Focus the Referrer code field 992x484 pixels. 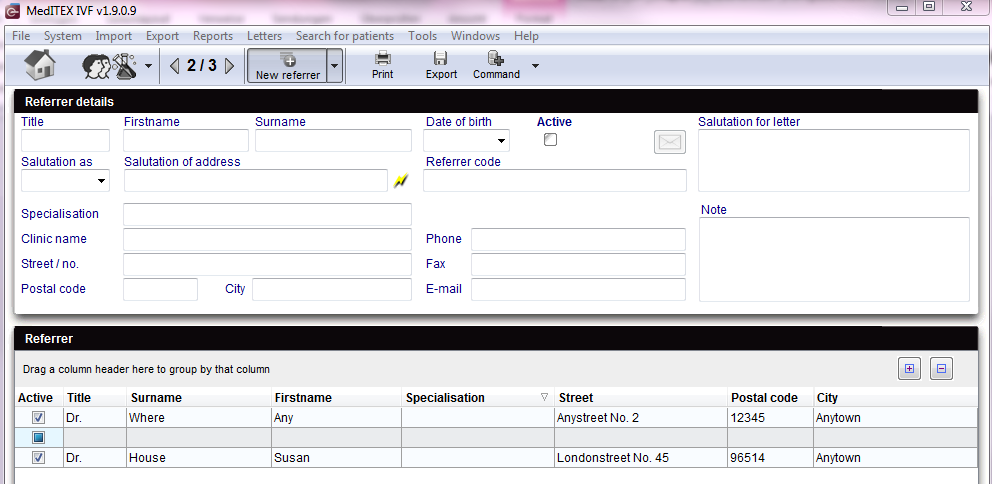[x=555, y=181]
